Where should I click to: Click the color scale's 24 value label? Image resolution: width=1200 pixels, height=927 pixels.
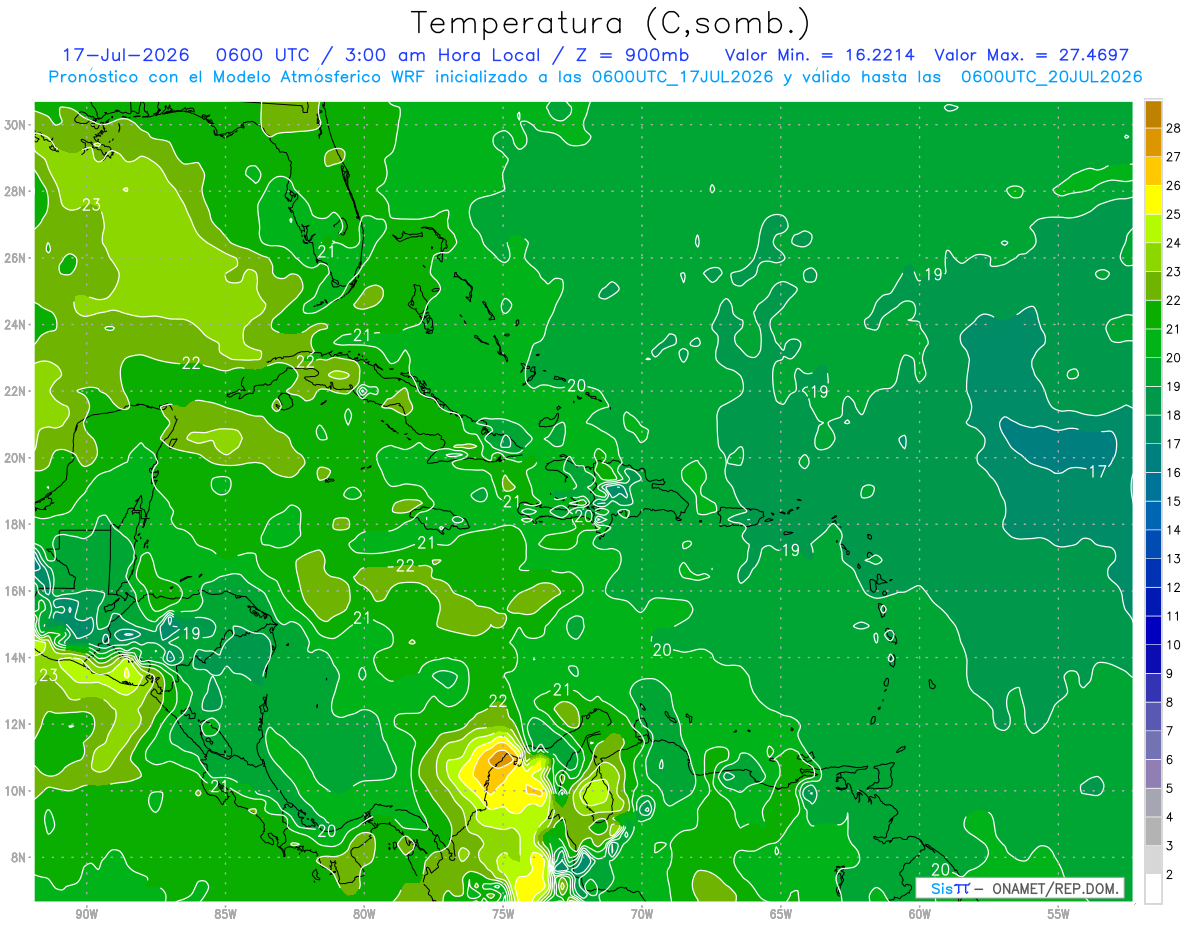tap(1174, 242)
